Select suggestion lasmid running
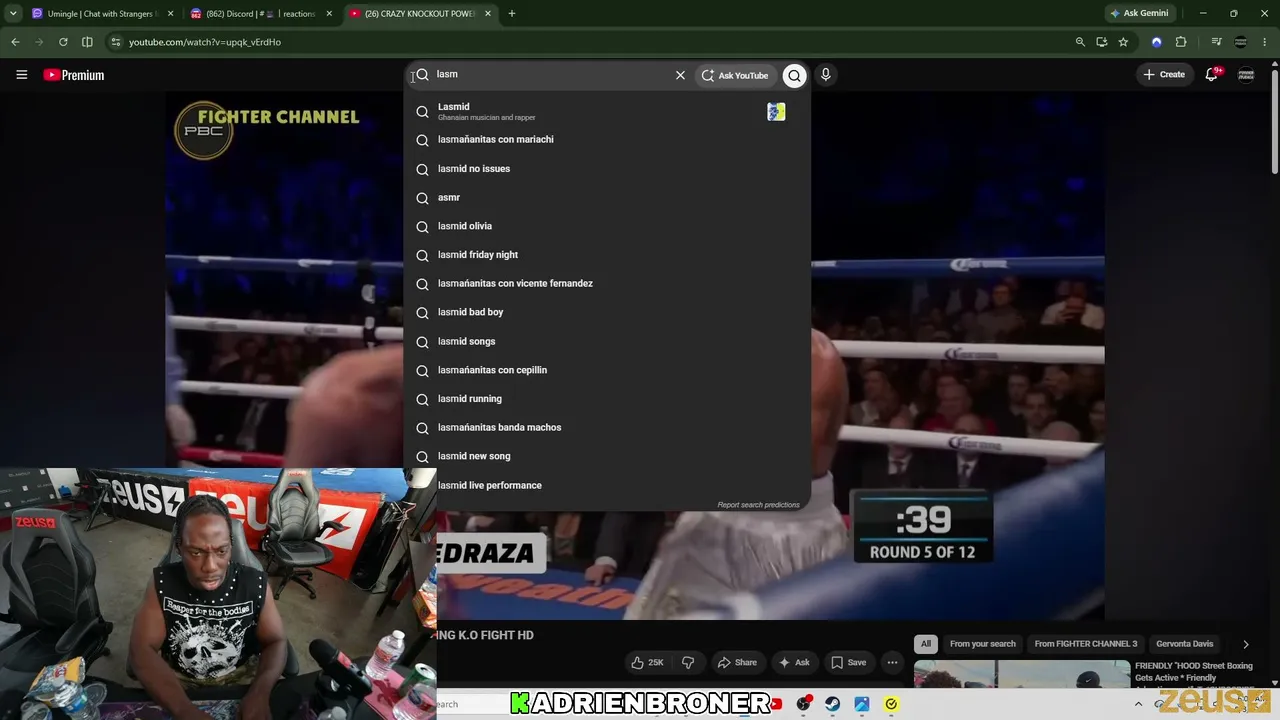This screenshot has height=720, width=1280. pyautogui.click(x=607, y=399)
